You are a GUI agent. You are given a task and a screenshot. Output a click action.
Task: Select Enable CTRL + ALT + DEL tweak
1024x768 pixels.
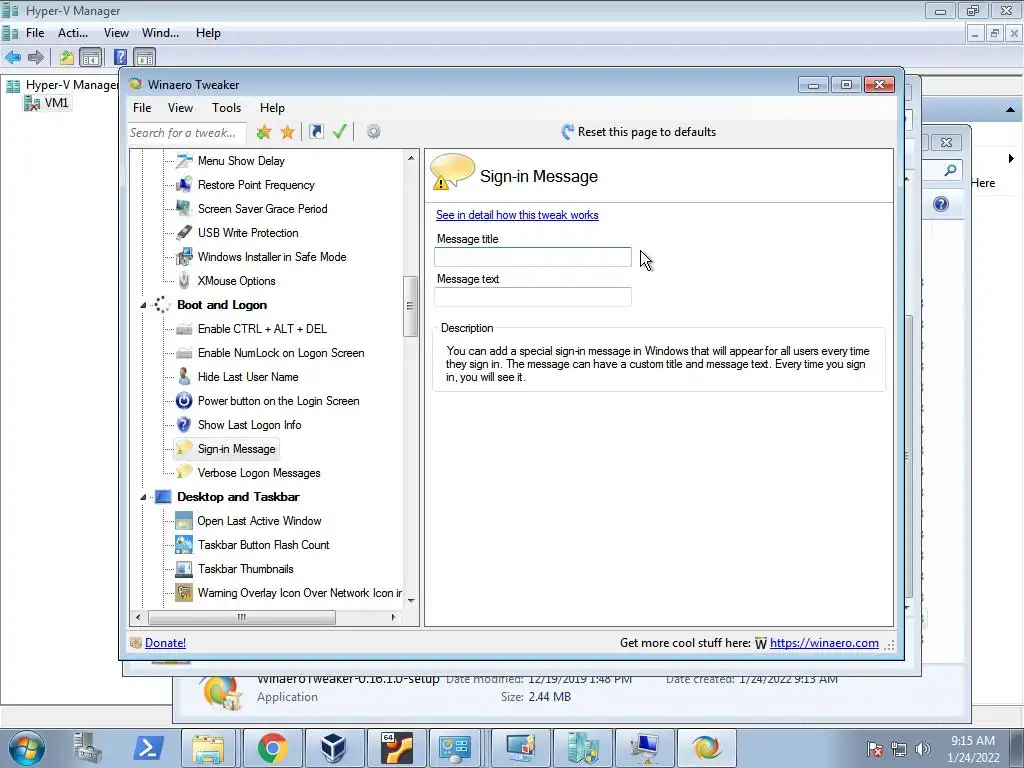pyautogui.click(x=262, y=329)
